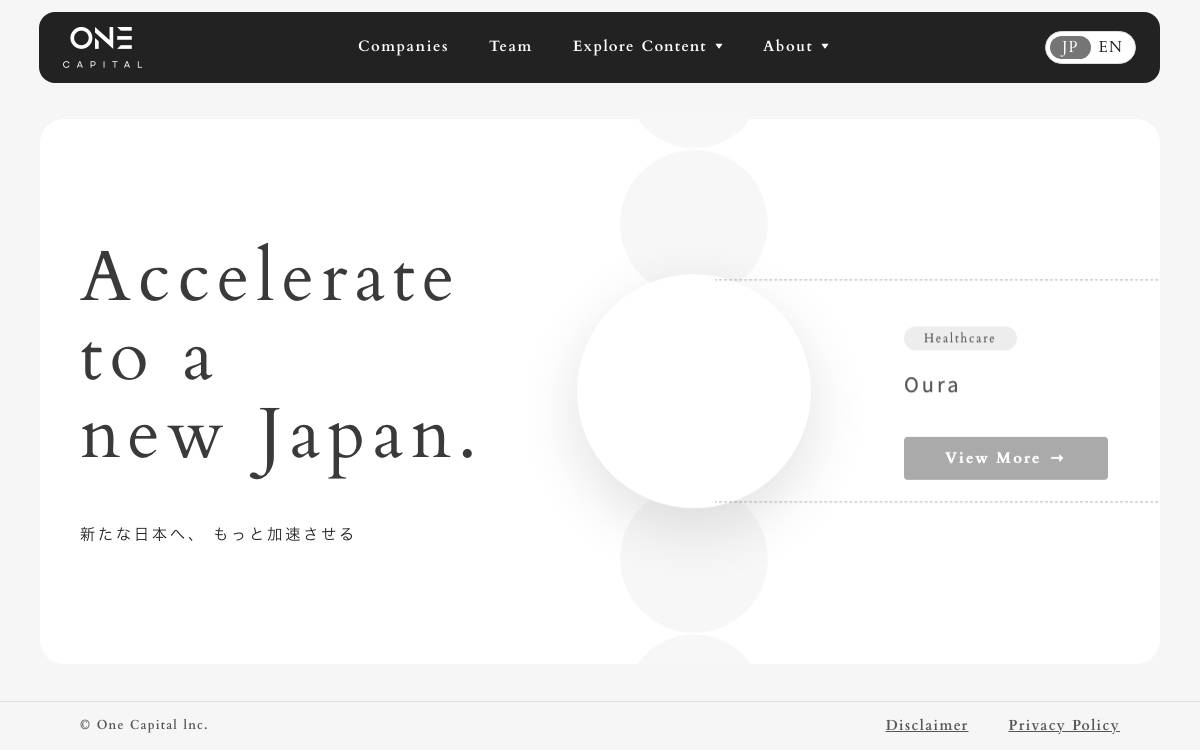Go to the Team page
1200x750 pixels.
(510, 46)
